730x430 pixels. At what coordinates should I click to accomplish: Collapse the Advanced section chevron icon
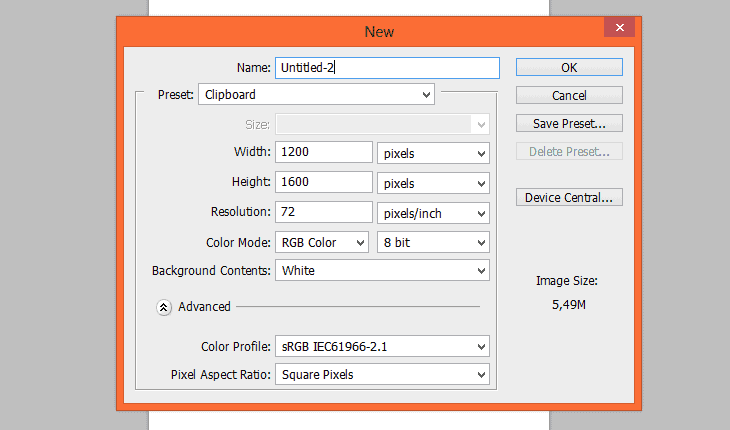tap(163, 307)
